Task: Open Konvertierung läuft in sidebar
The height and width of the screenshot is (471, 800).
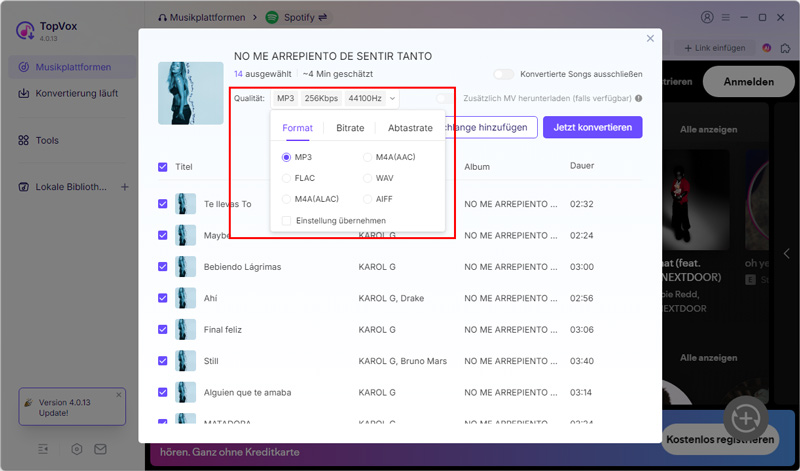Action: (68, 93)
